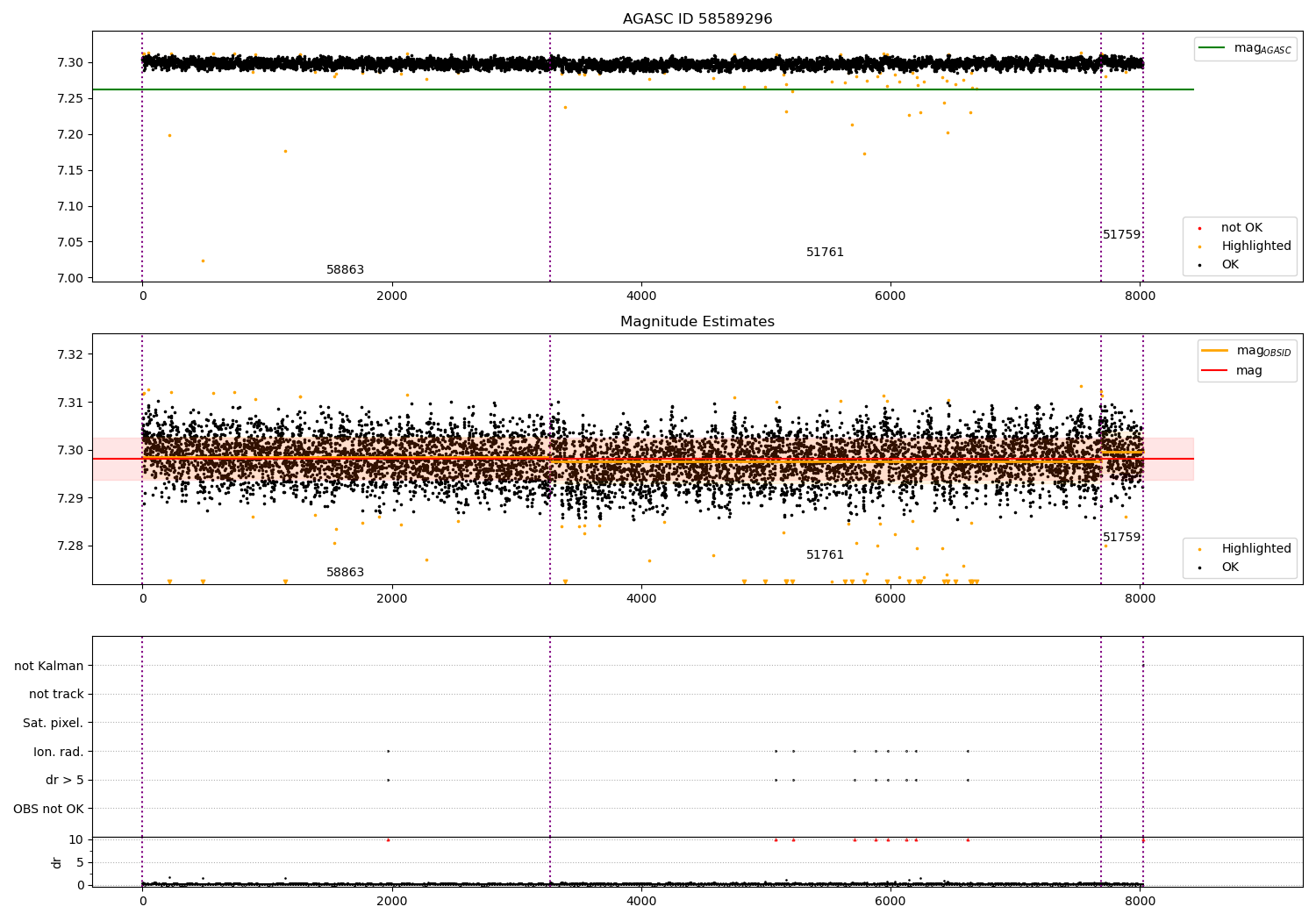Select the 'not track' row label
Viewport: 1316px width, 921px height.
[56, 695]
